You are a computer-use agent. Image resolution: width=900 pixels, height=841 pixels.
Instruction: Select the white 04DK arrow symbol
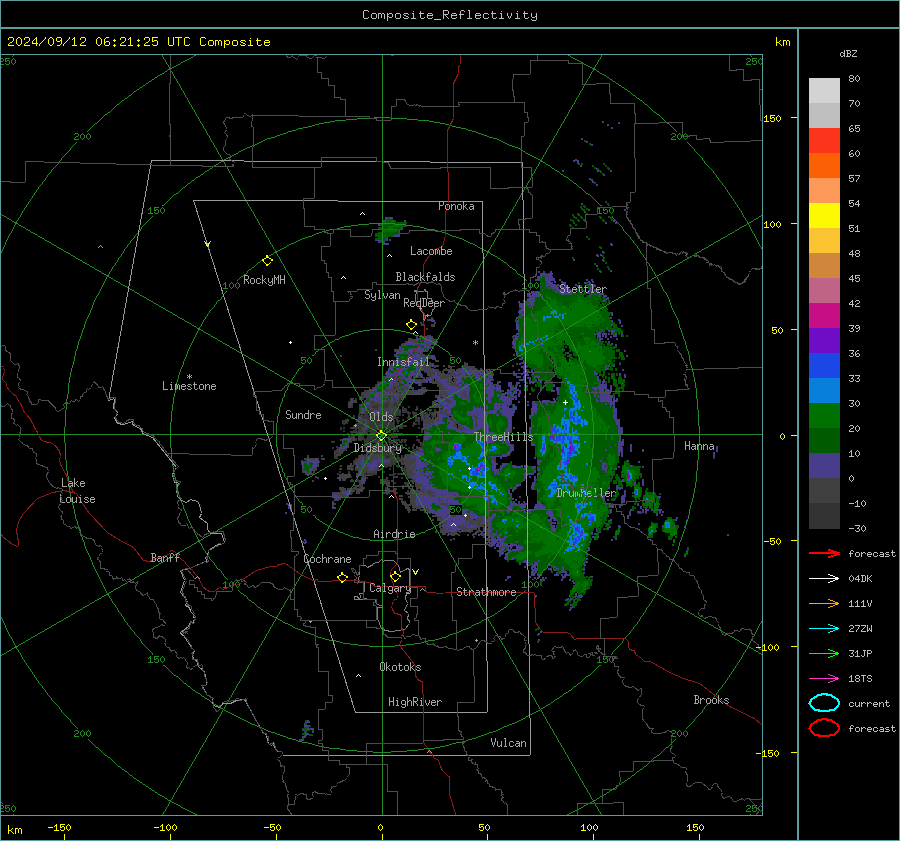click(824, 578)
